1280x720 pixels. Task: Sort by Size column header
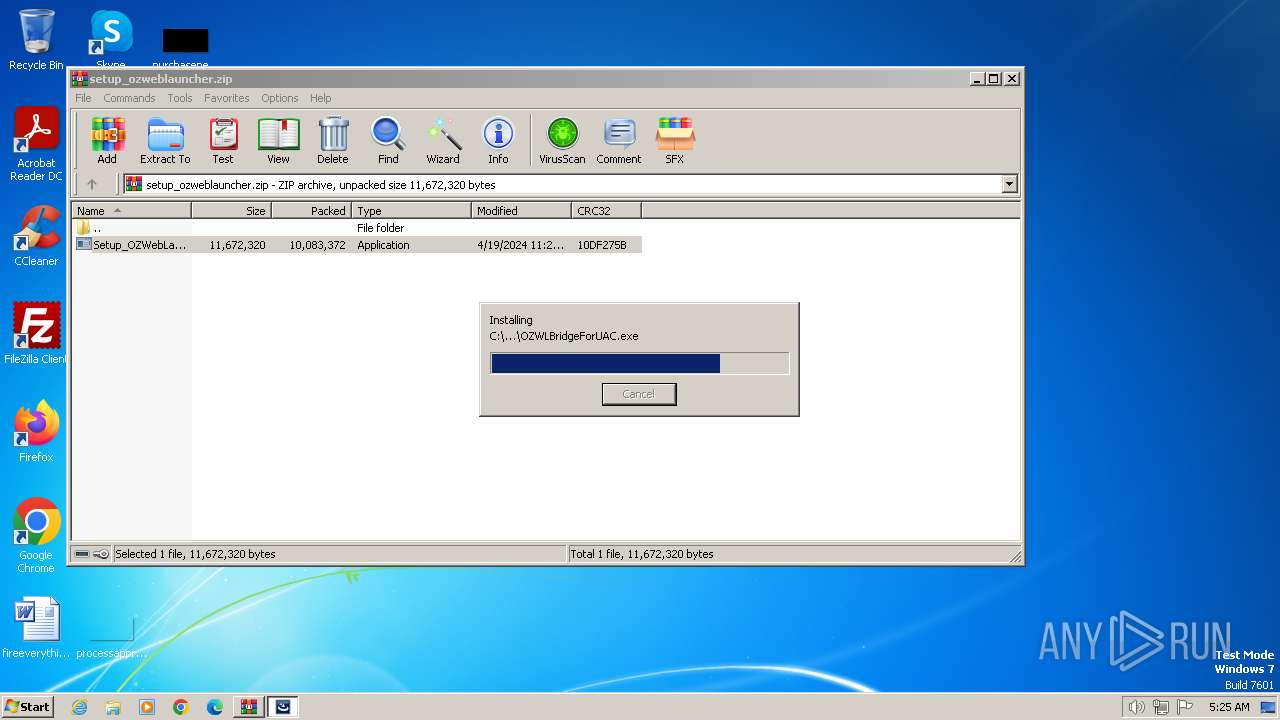[232, 210]
